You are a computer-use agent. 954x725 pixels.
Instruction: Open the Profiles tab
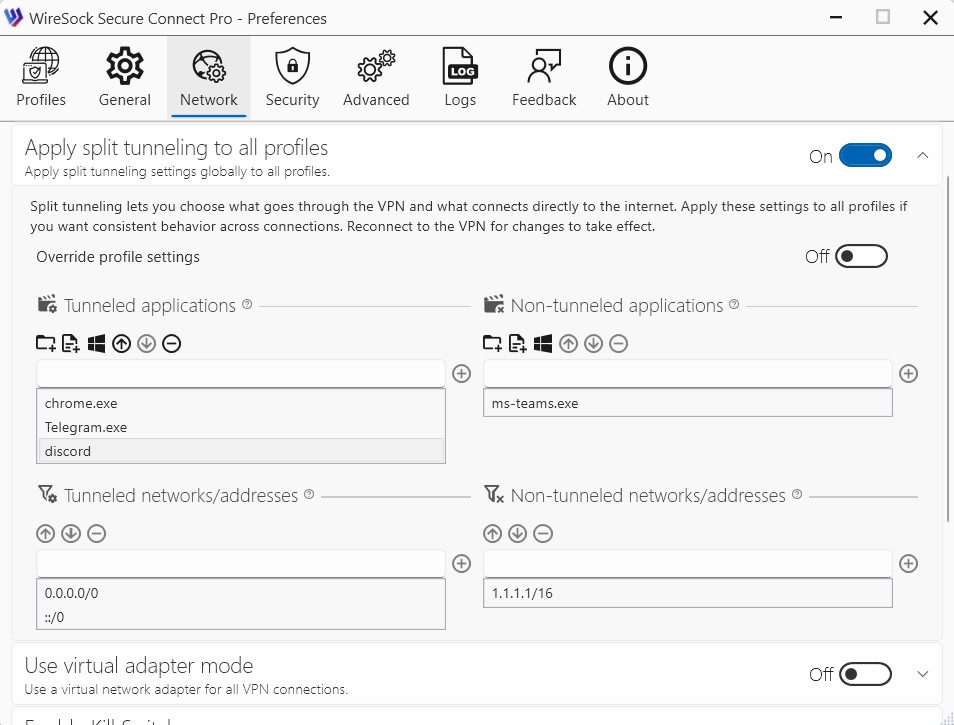[41, 78]
